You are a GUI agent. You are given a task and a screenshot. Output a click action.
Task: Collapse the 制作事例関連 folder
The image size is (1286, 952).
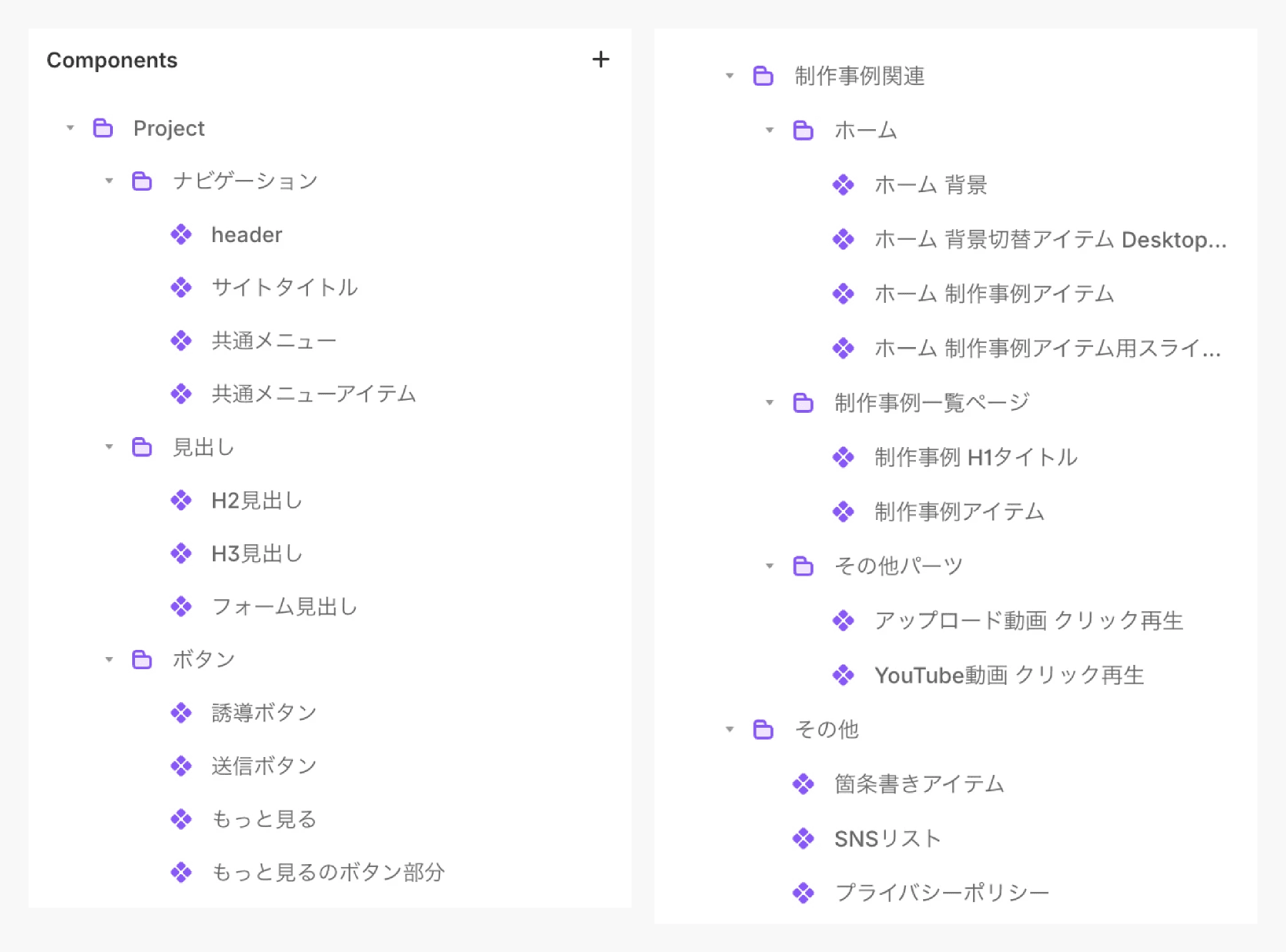[729, 76]
